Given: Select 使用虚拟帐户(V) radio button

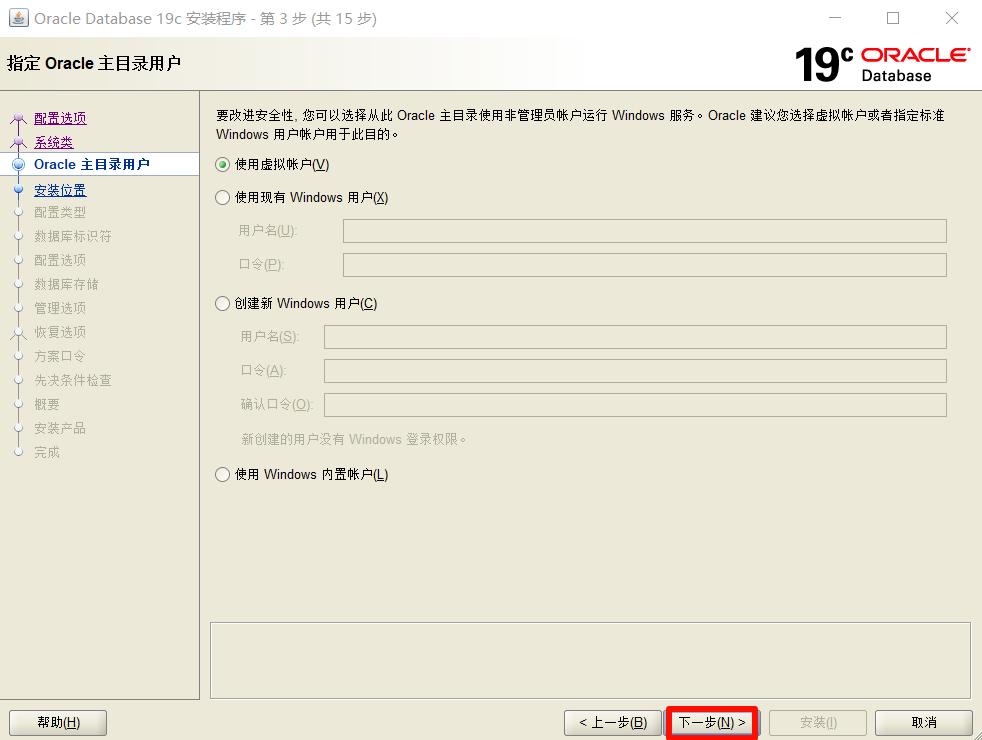Looking at the screenshot, I should point(222,165).
